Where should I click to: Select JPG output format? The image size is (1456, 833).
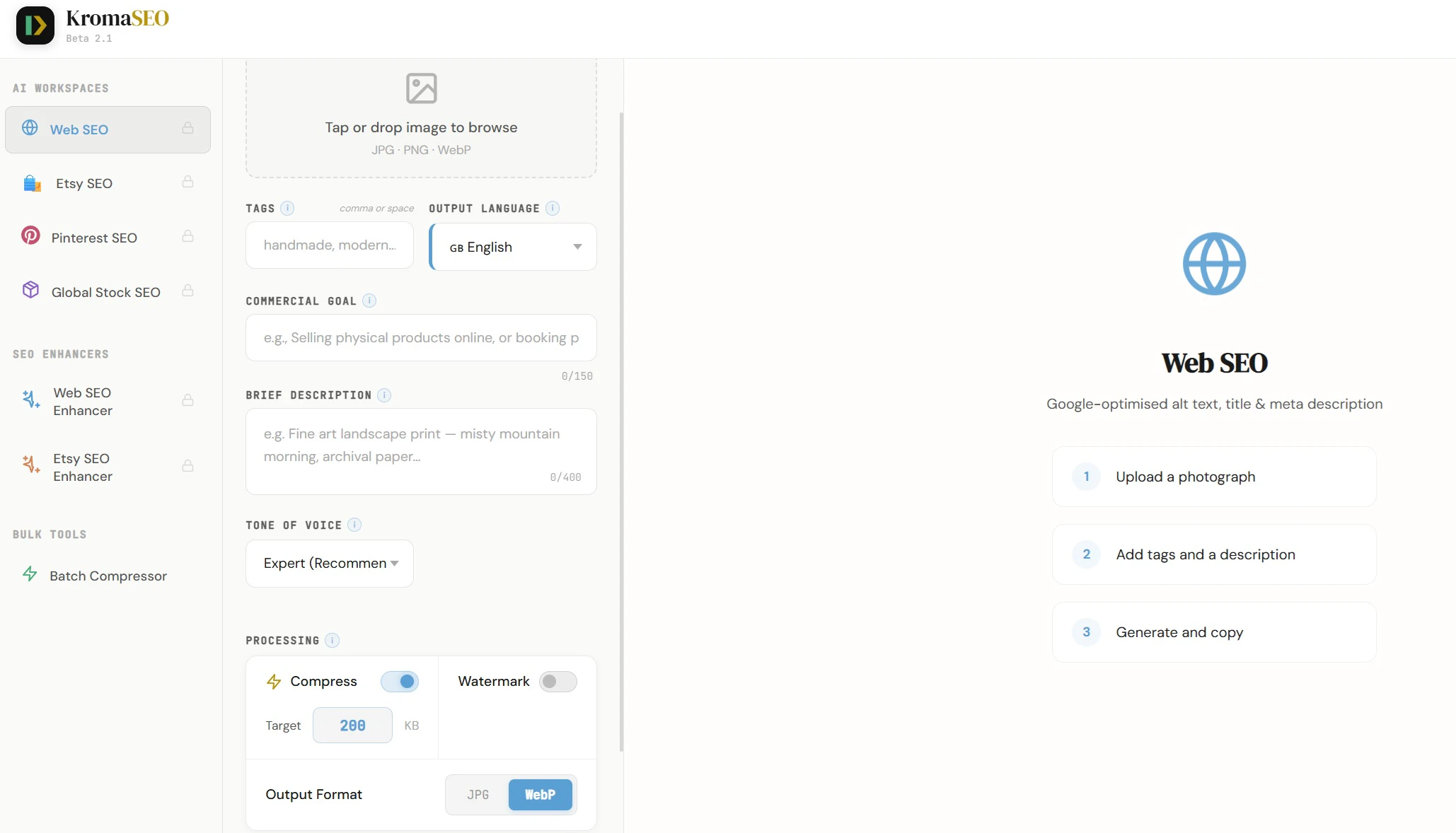tap(478, 794)
